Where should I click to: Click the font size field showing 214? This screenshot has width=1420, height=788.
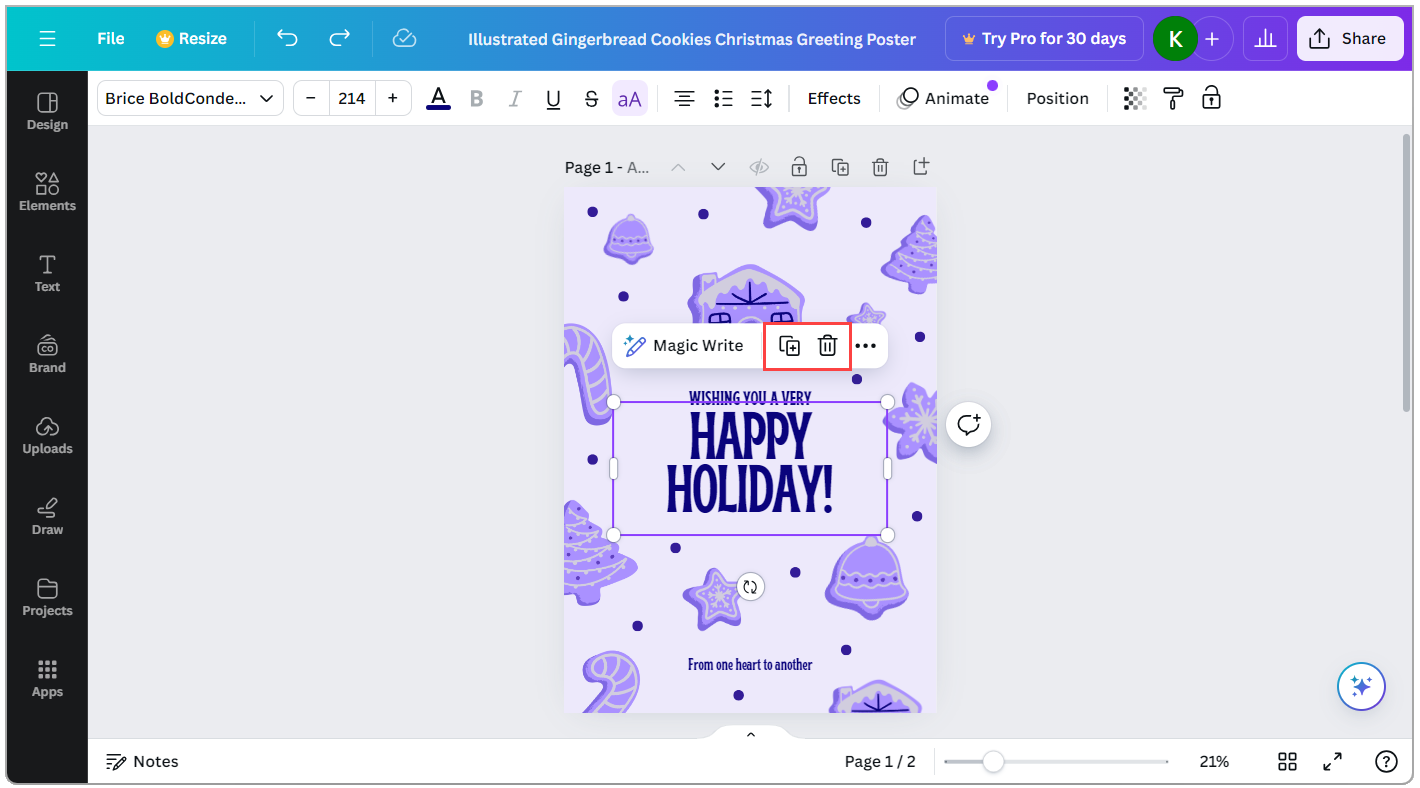tap(352, 97)
